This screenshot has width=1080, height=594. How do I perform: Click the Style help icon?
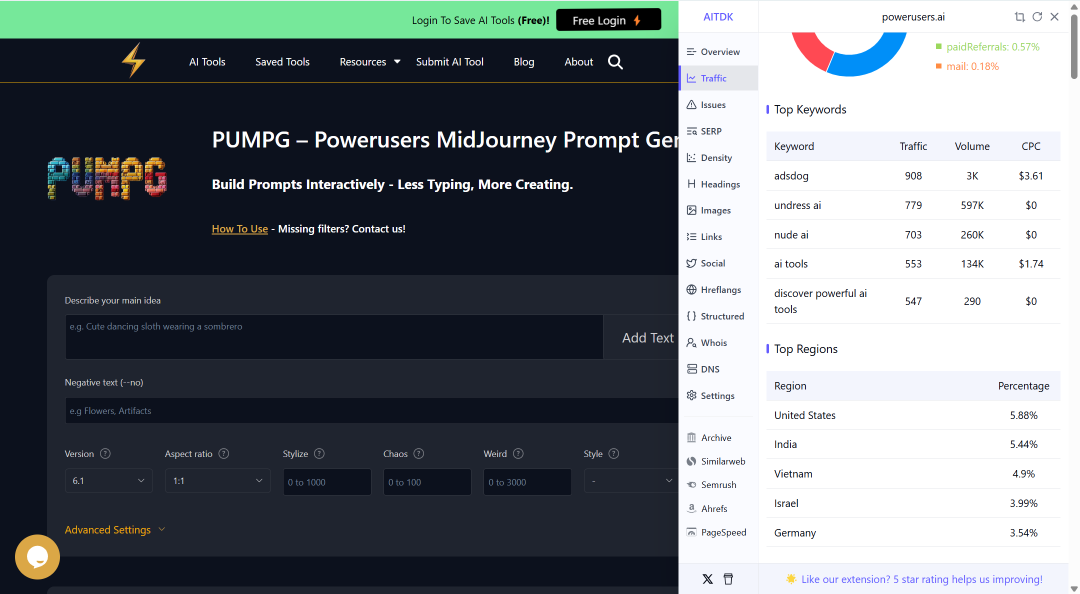[614, 453]
